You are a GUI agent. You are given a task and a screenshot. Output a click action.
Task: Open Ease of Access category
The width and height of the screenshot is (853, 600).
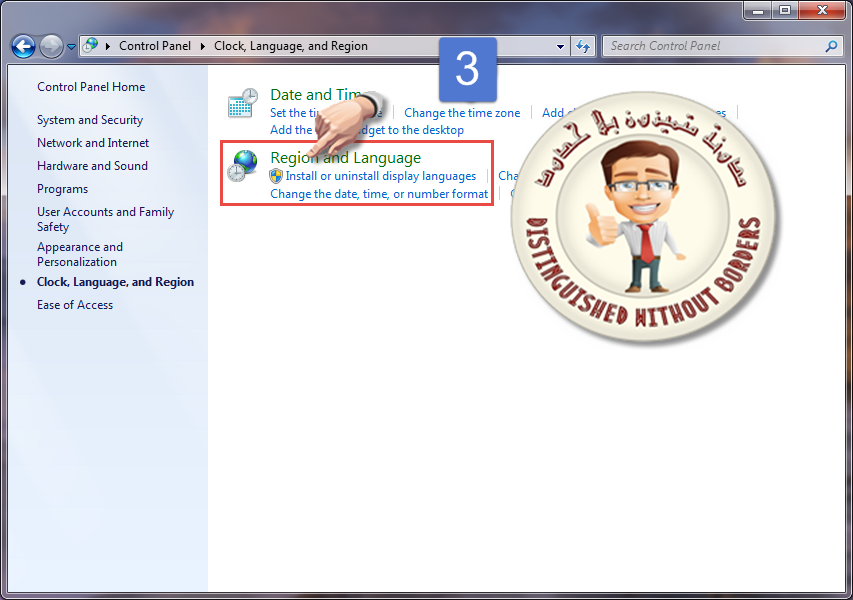pos(75,305)
